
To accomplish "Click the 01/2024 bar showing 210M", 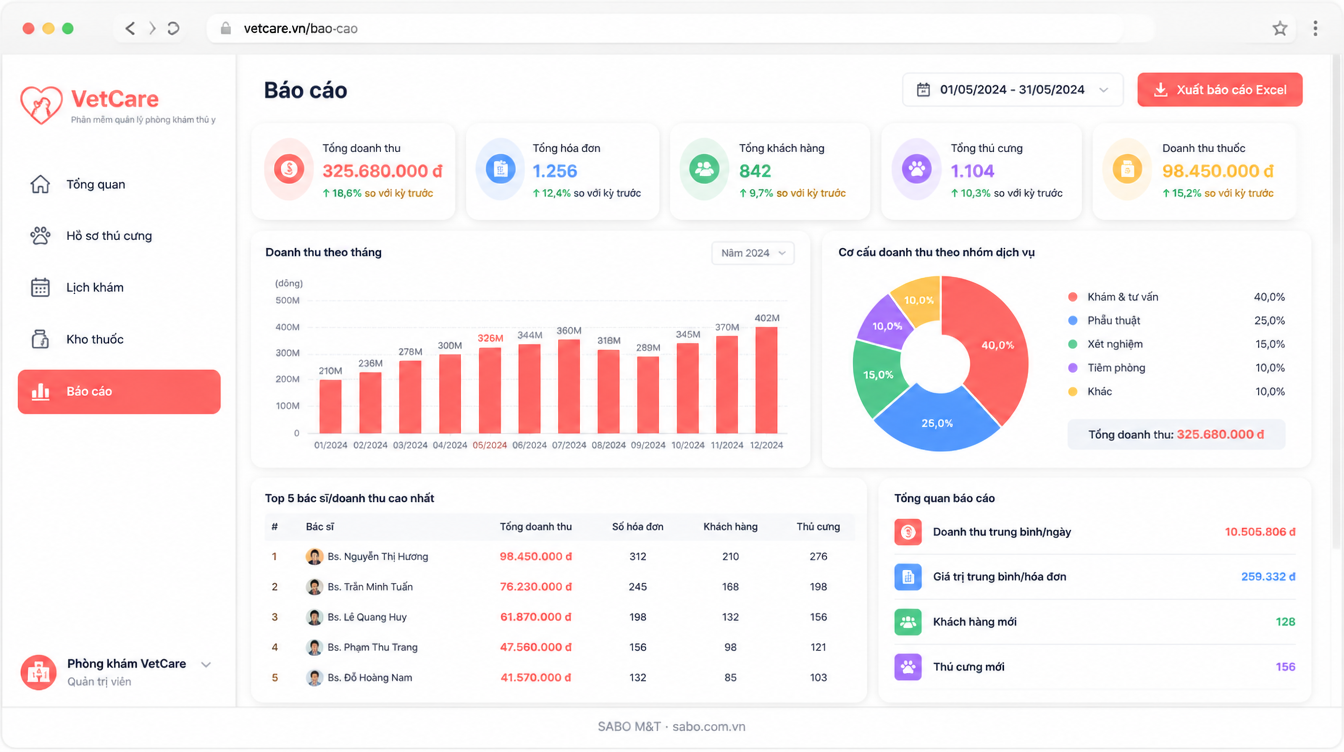I will coord(330,406).
